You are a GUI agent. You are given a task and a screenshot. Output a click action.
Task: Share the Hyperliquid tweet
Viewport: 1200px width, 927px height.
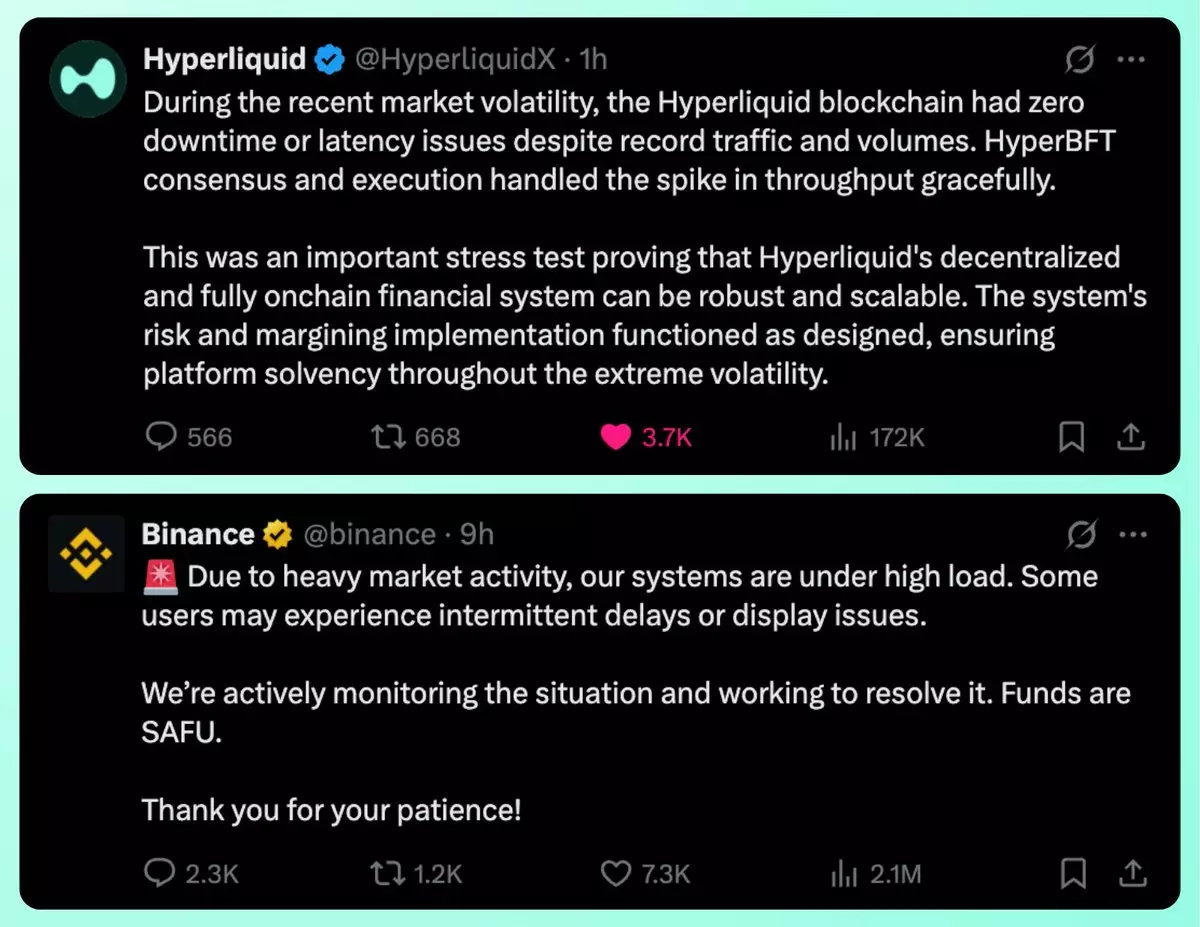1130,437
